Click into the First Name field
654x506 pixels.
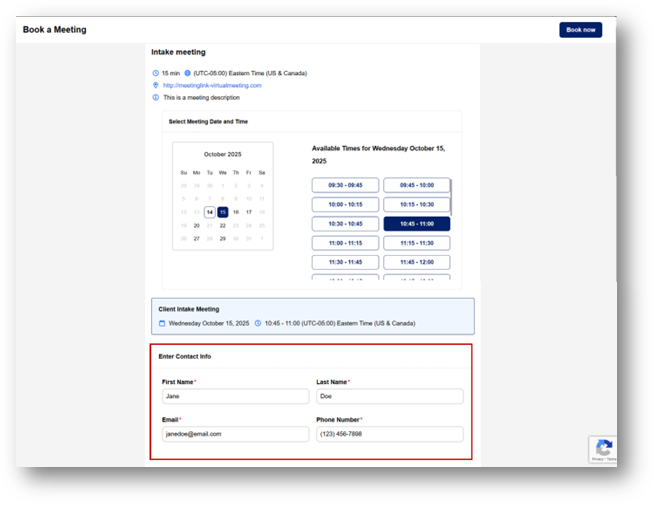coord(235,396)
